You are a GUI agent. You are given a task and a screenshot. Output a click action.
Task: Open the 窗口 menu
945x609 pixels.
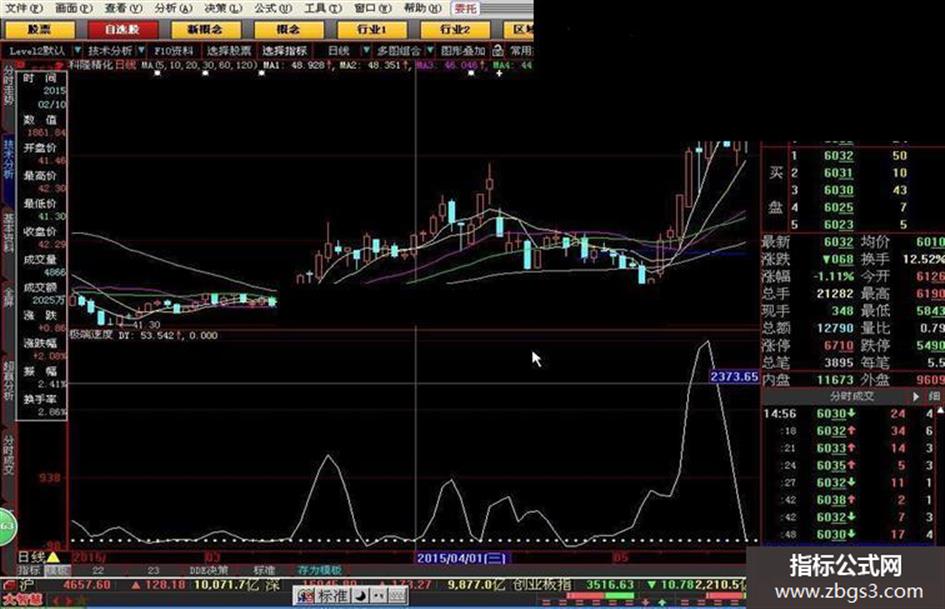tap(372, 8)
